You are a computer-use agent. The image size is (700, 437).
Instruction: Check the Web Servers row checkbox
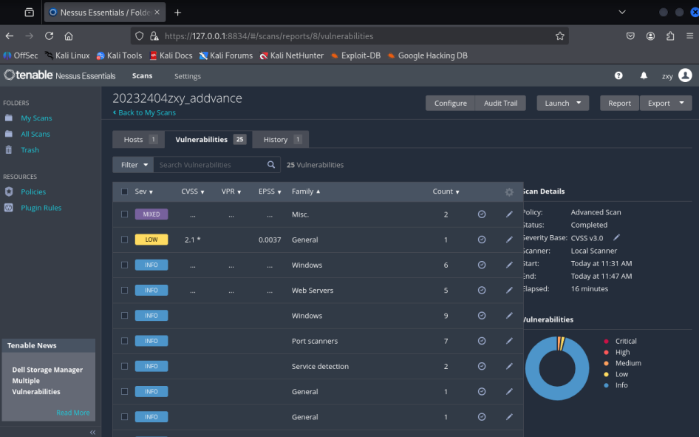coord(124,290)
